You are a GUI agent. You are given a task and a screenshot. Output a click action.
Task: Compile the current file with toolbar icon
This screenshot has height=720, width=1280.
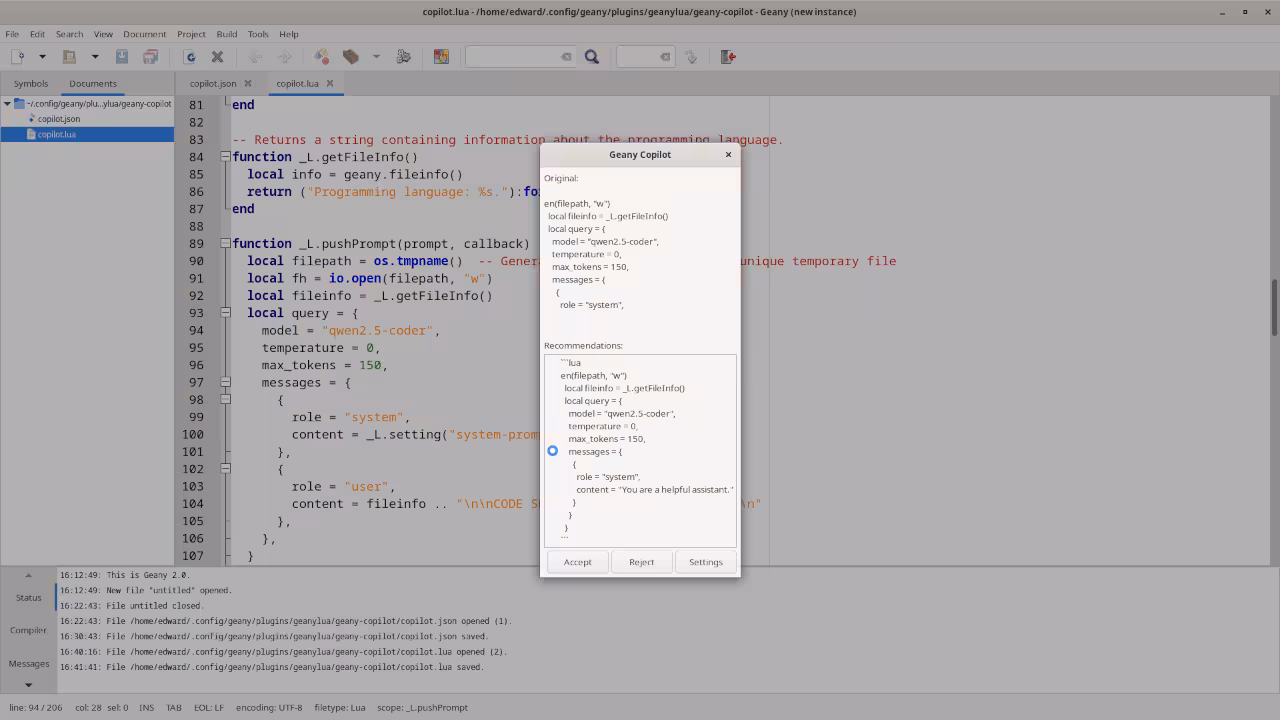[x=321, y=57]
